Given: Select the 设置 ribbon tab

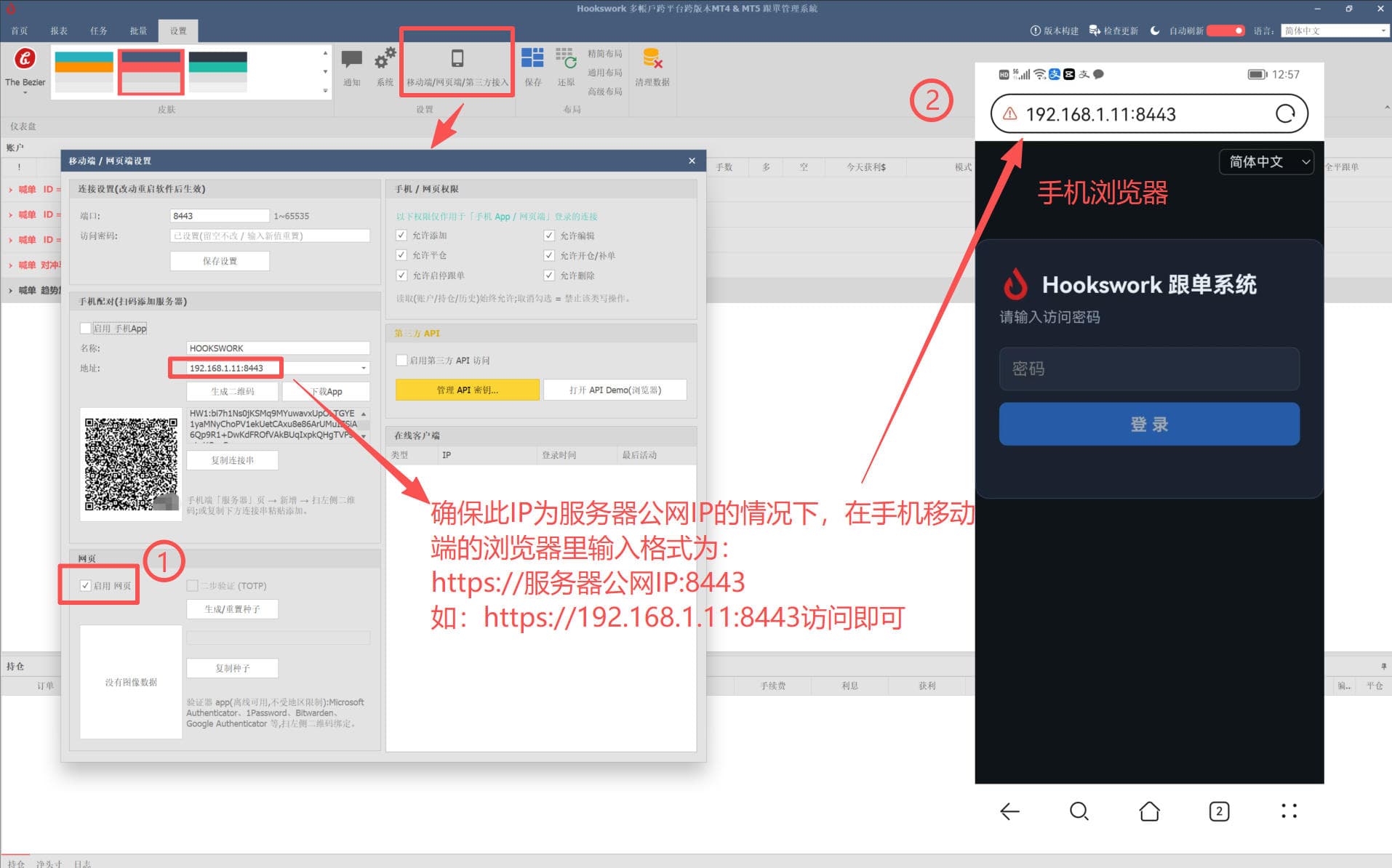Looking at the screenshot, I should click(x=178, y=31).
